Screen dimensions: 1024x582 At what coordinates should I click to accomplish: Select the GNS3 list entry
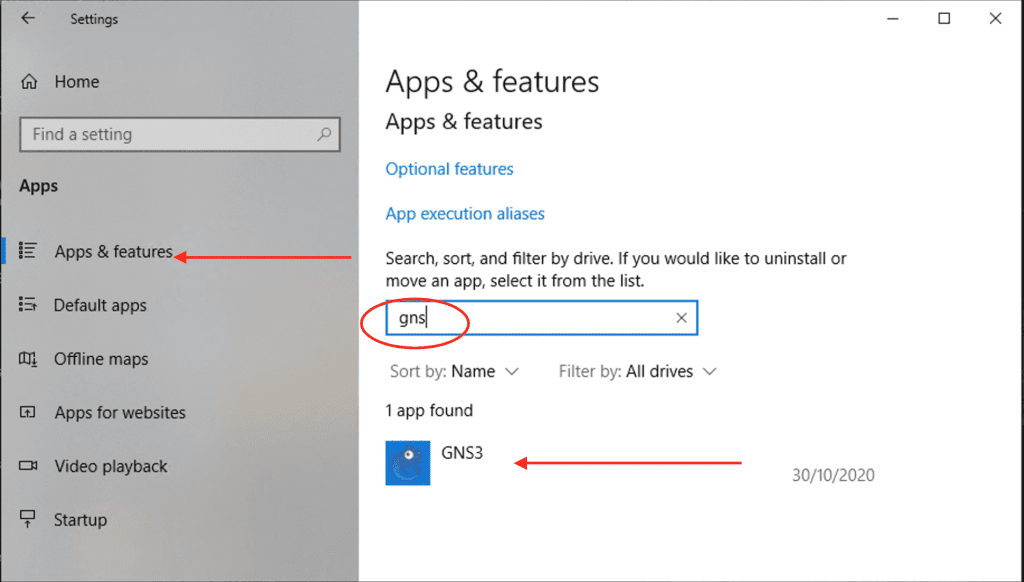460,452
